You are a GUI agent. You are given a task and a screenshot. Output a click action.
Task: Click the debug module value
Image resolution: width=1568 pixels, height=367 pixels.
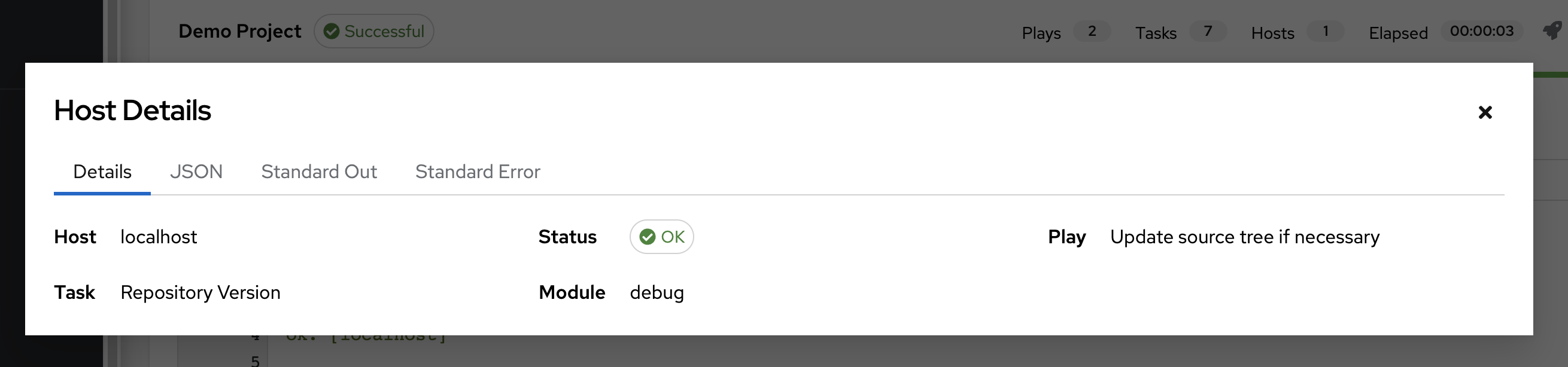(x=657, y=292)
